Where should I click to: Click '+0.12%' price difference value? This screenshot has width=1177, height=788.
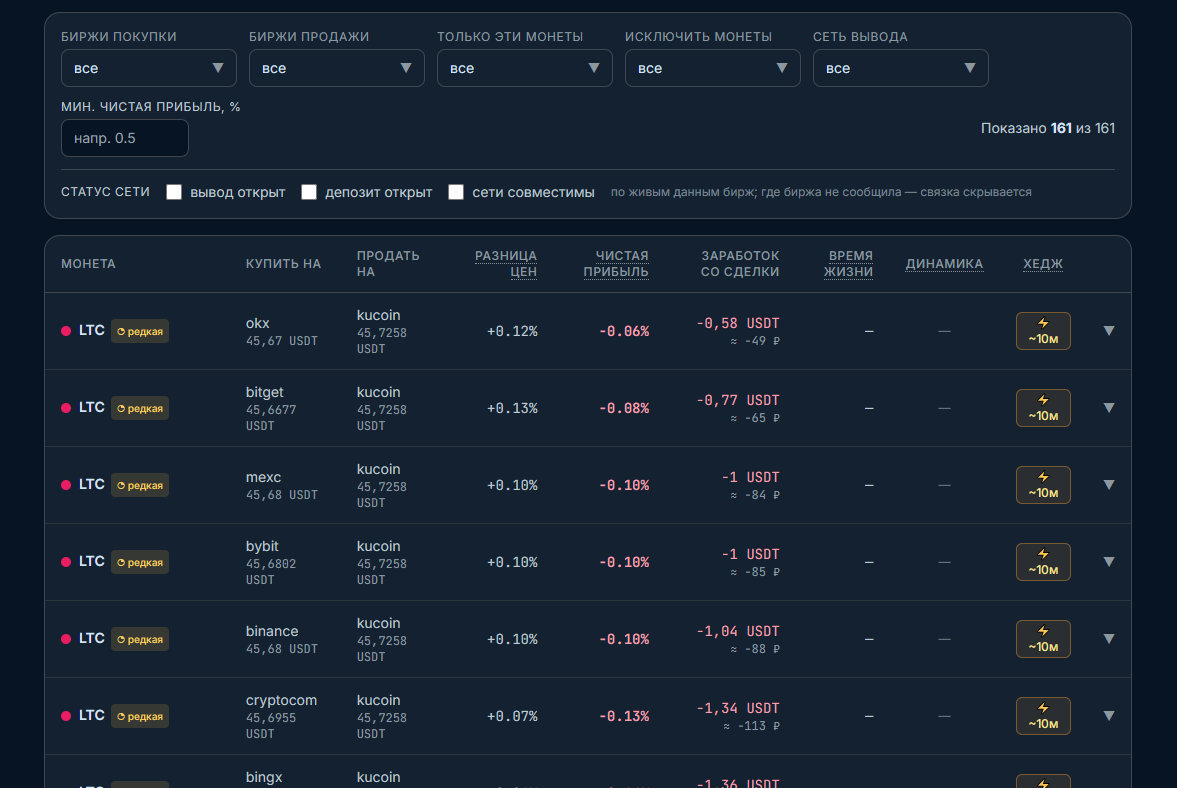tap(512, 331)
